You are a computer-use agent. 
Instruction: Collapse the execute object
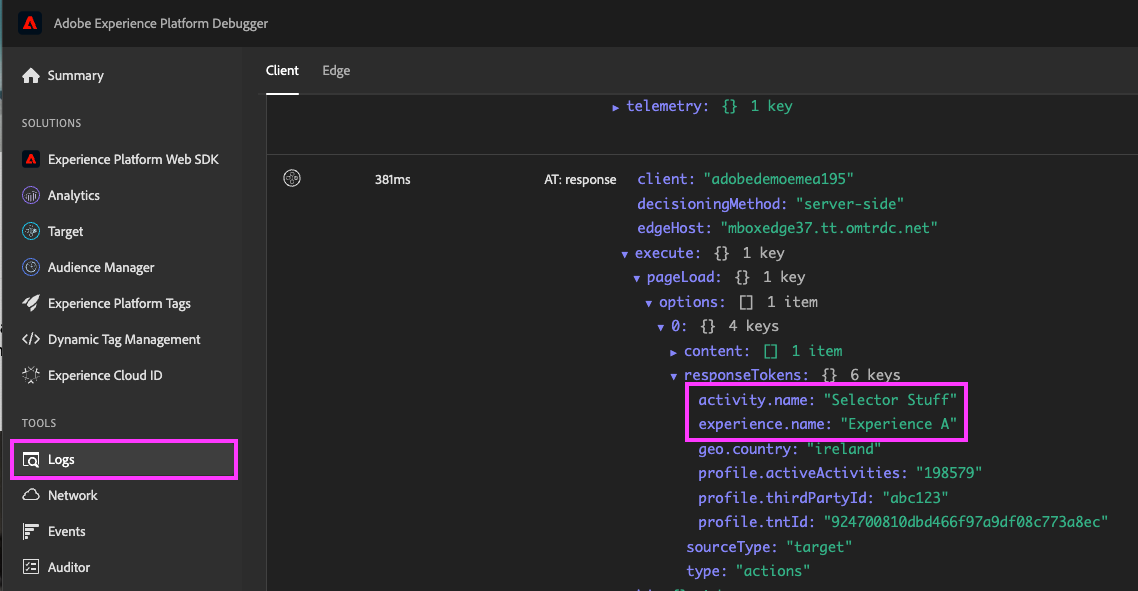(x=625, y=253)
